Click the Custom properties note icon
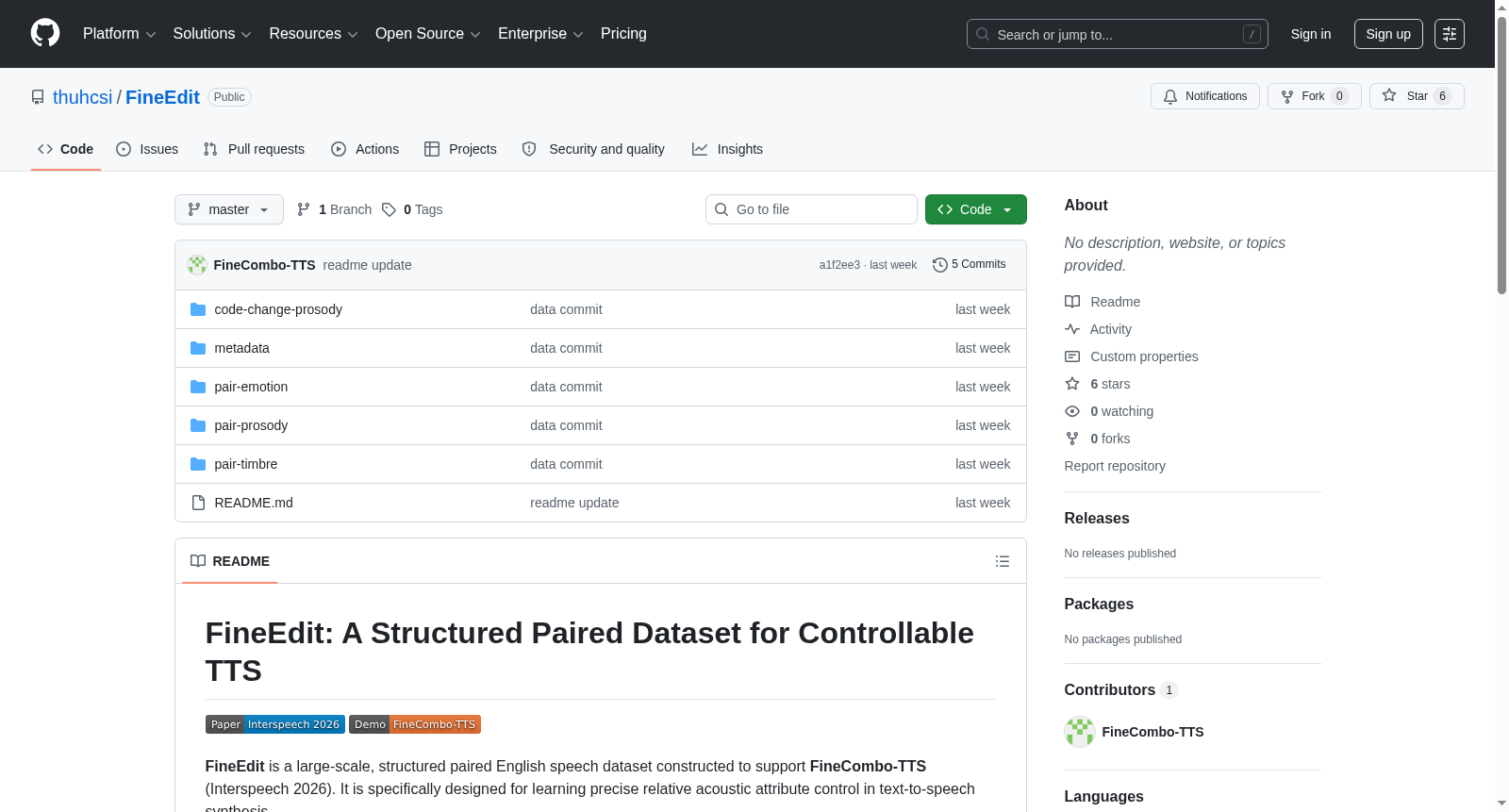The image size is (1509, 812). 1072,356
